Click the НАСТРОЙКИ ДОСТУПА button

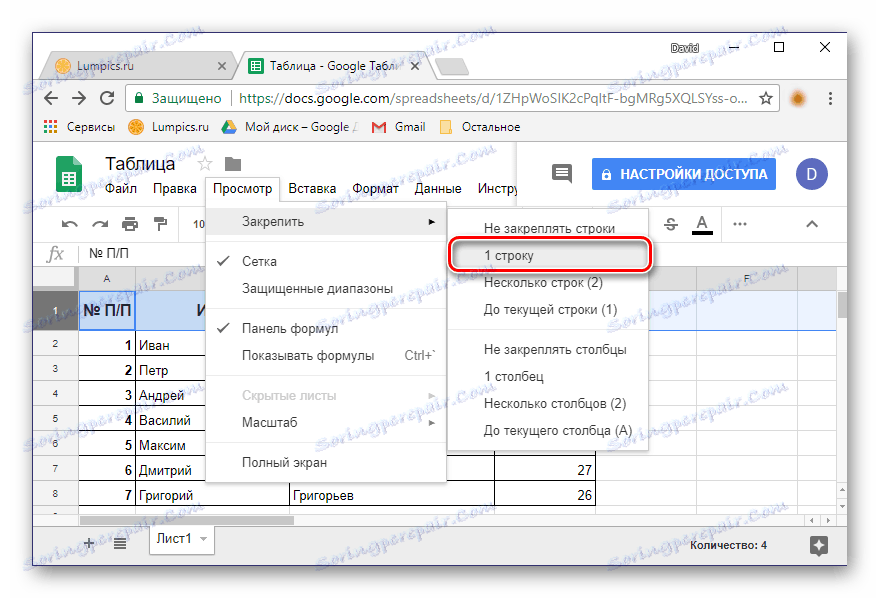(x=683, y=173)
